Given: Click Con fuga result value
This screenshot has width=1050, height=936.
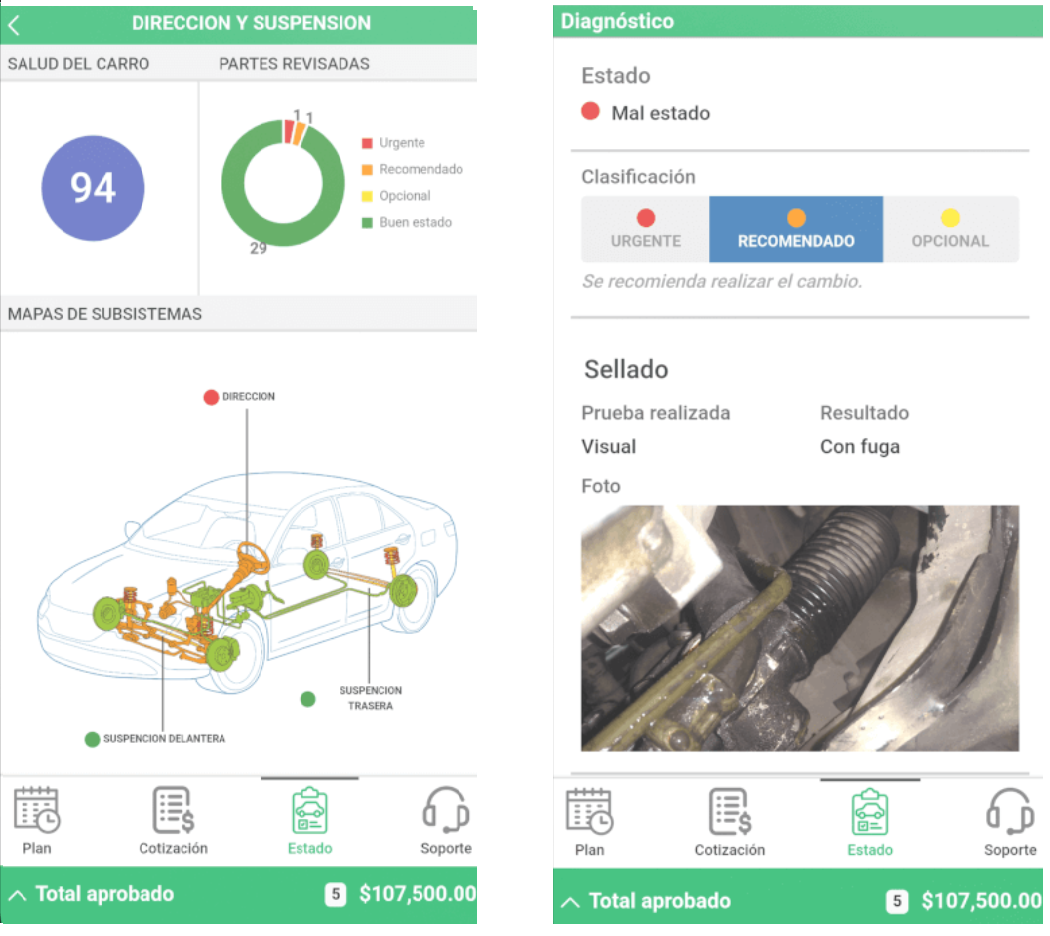Looking at the screenshot, I should tap(860, 447).
